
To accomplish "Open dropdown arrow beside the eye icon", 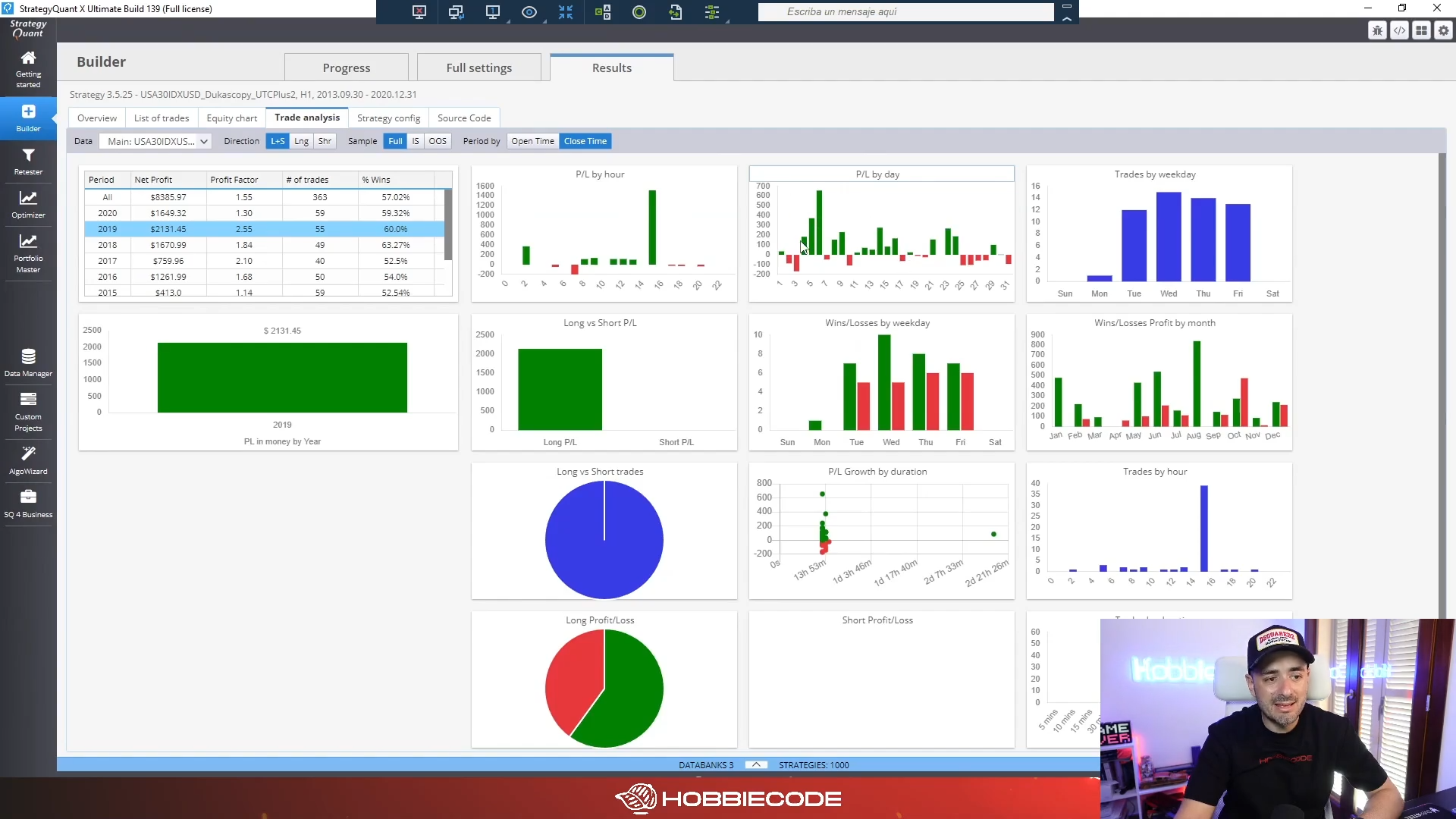I will coord(544,21).
